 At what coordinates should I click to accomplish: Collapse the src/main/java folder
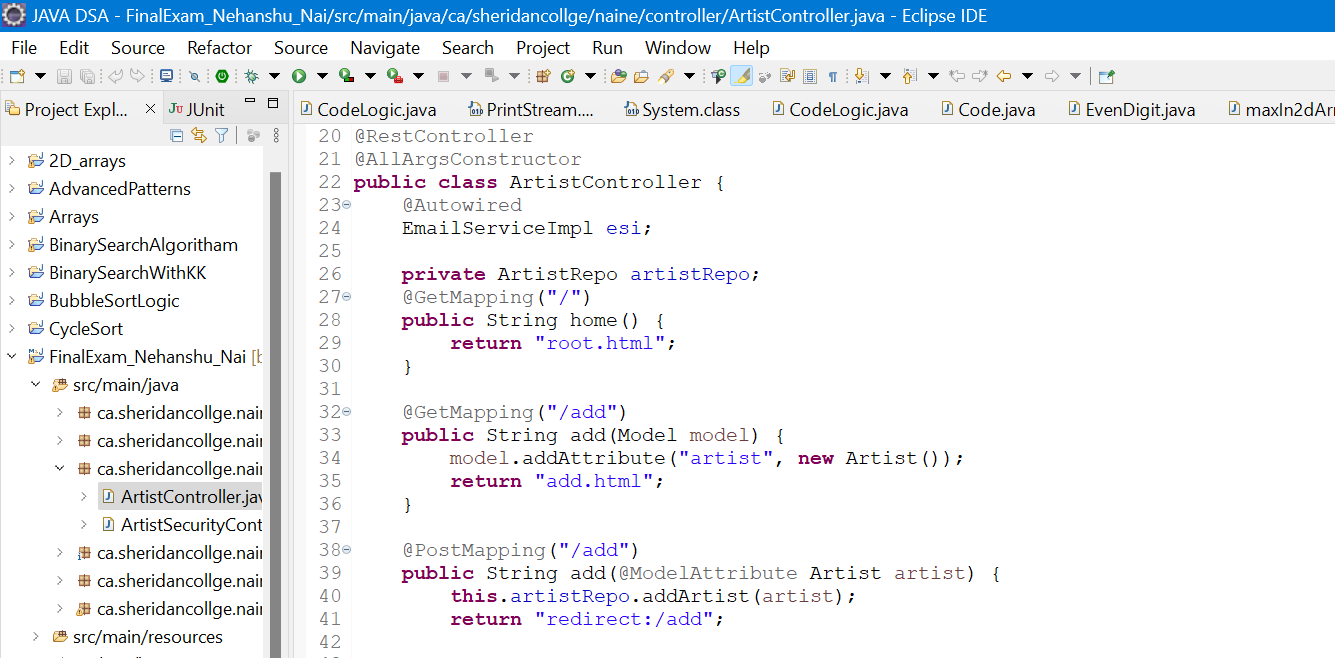click(35, 385)
